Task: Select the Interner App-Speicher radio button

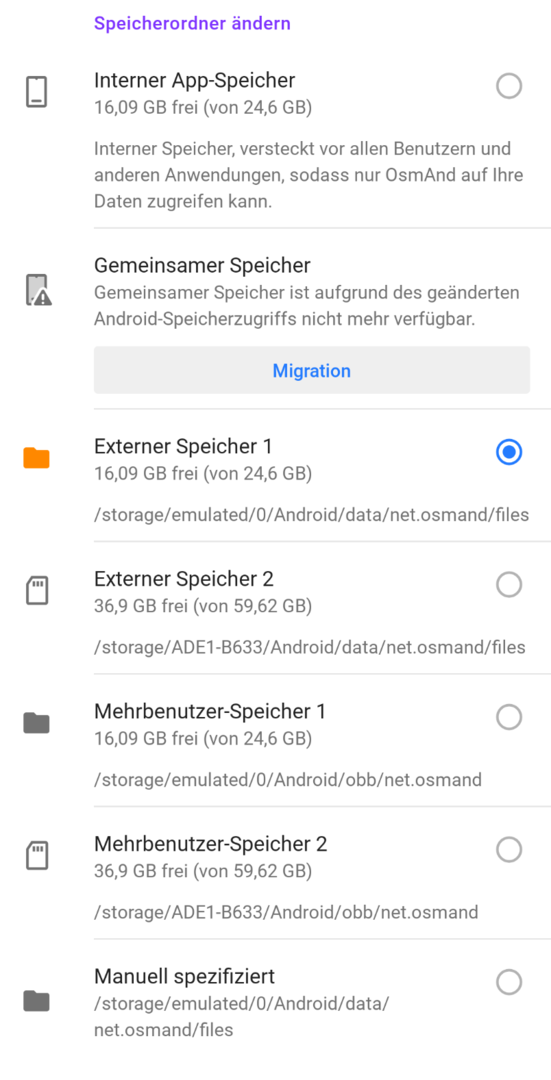Action: coord(509,86)
